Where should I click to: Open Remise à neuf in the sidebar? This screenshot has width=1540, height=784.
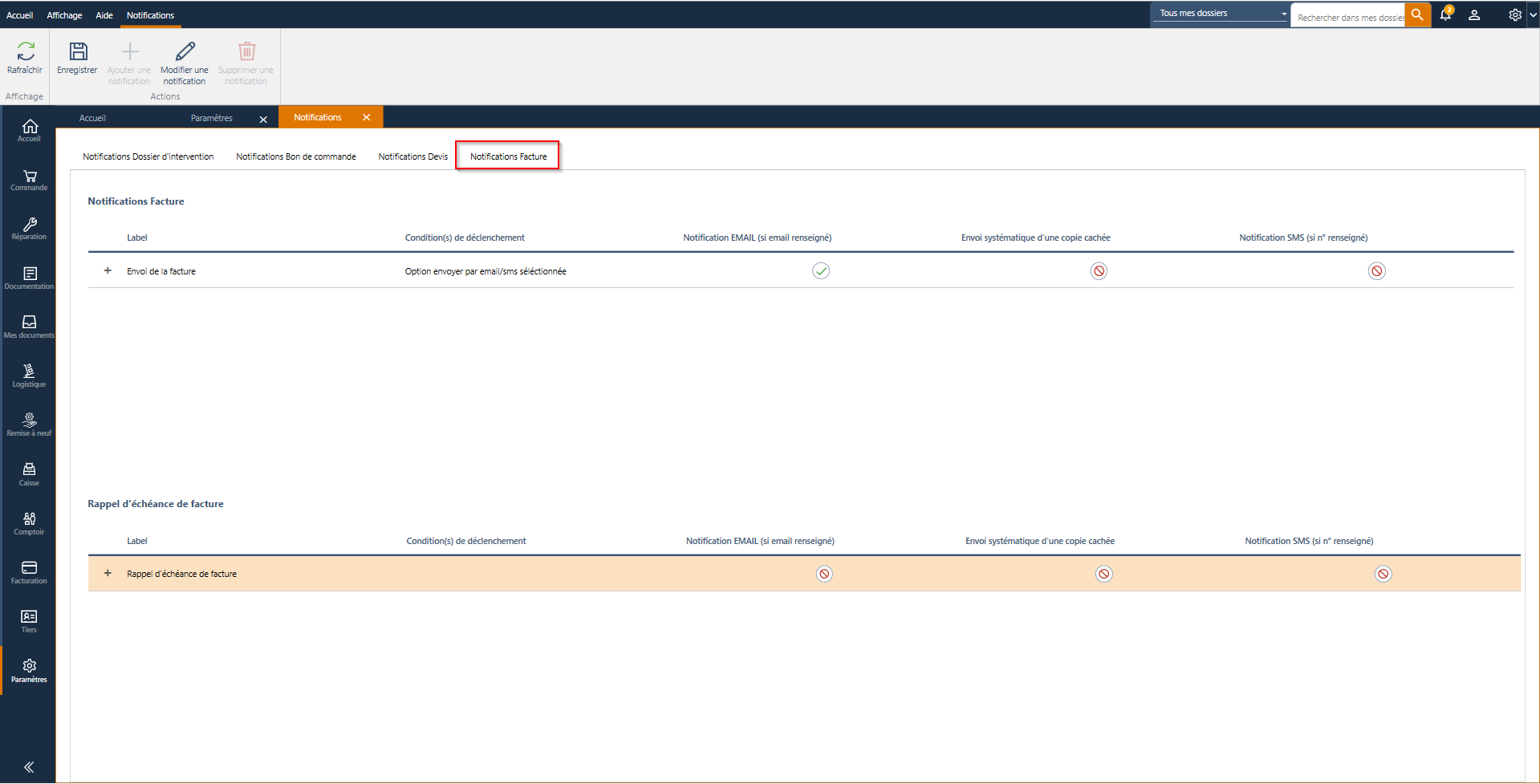[30, 424]
